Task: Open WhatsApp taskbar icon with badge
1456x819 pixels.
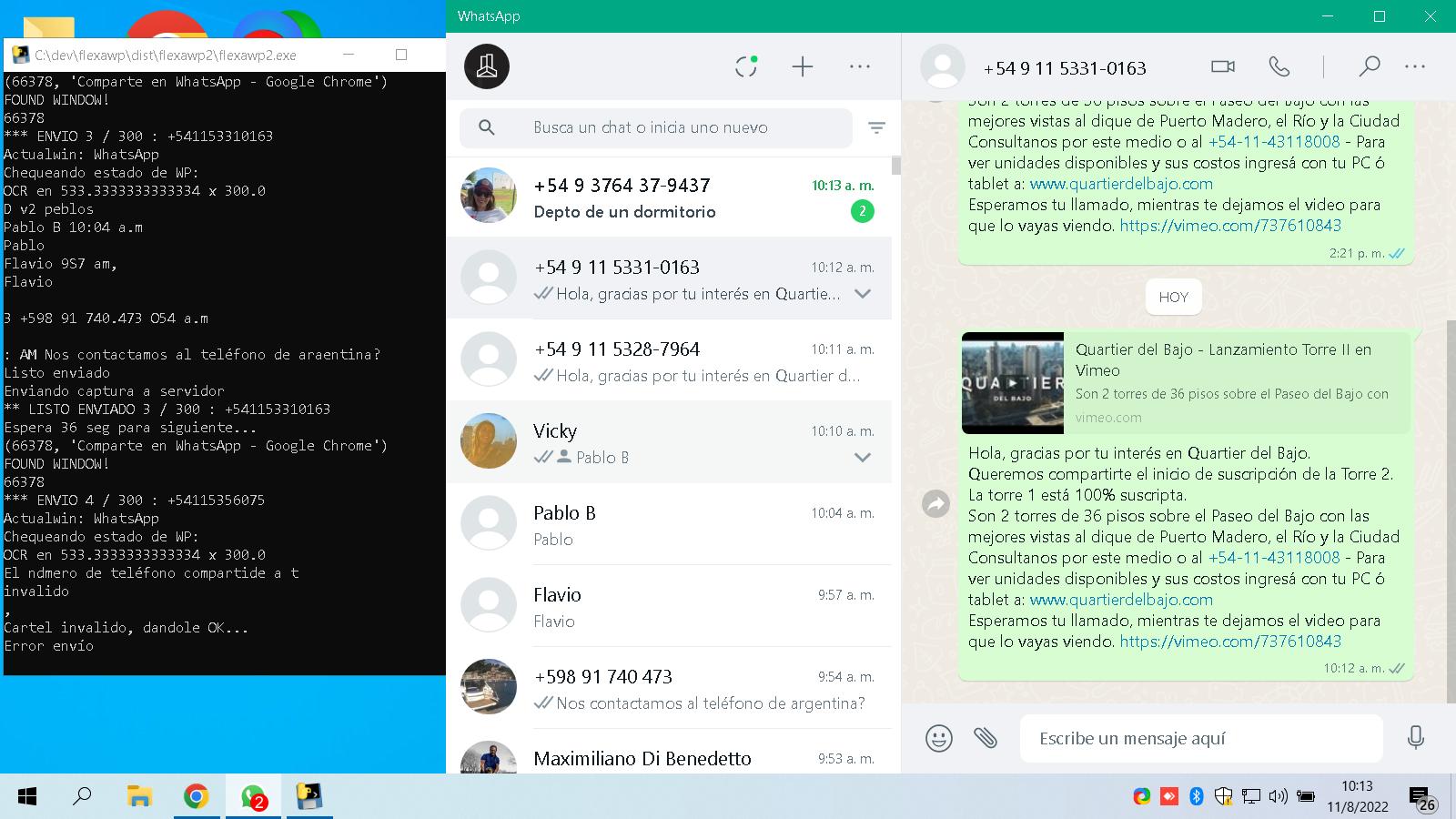Action: click(253, 797)
